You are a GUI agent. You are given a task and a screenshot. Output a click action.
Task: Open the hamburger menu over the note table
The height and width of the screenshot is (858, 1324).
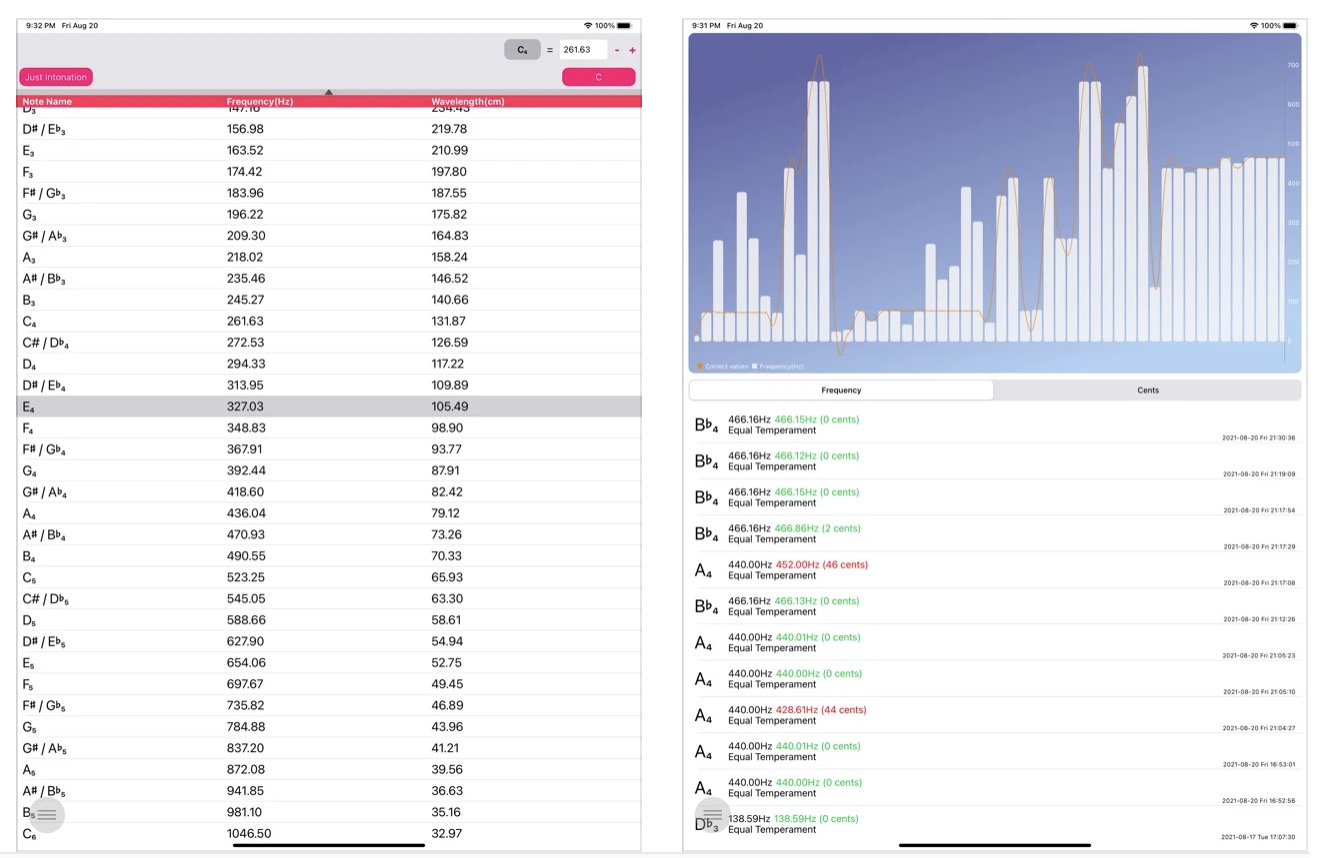[x=47, y=815]
